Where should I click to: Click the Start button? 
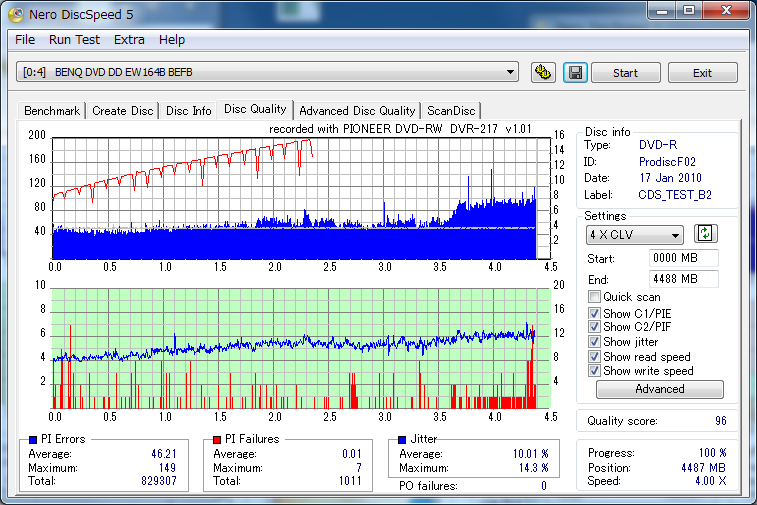(x=626, y=73)
